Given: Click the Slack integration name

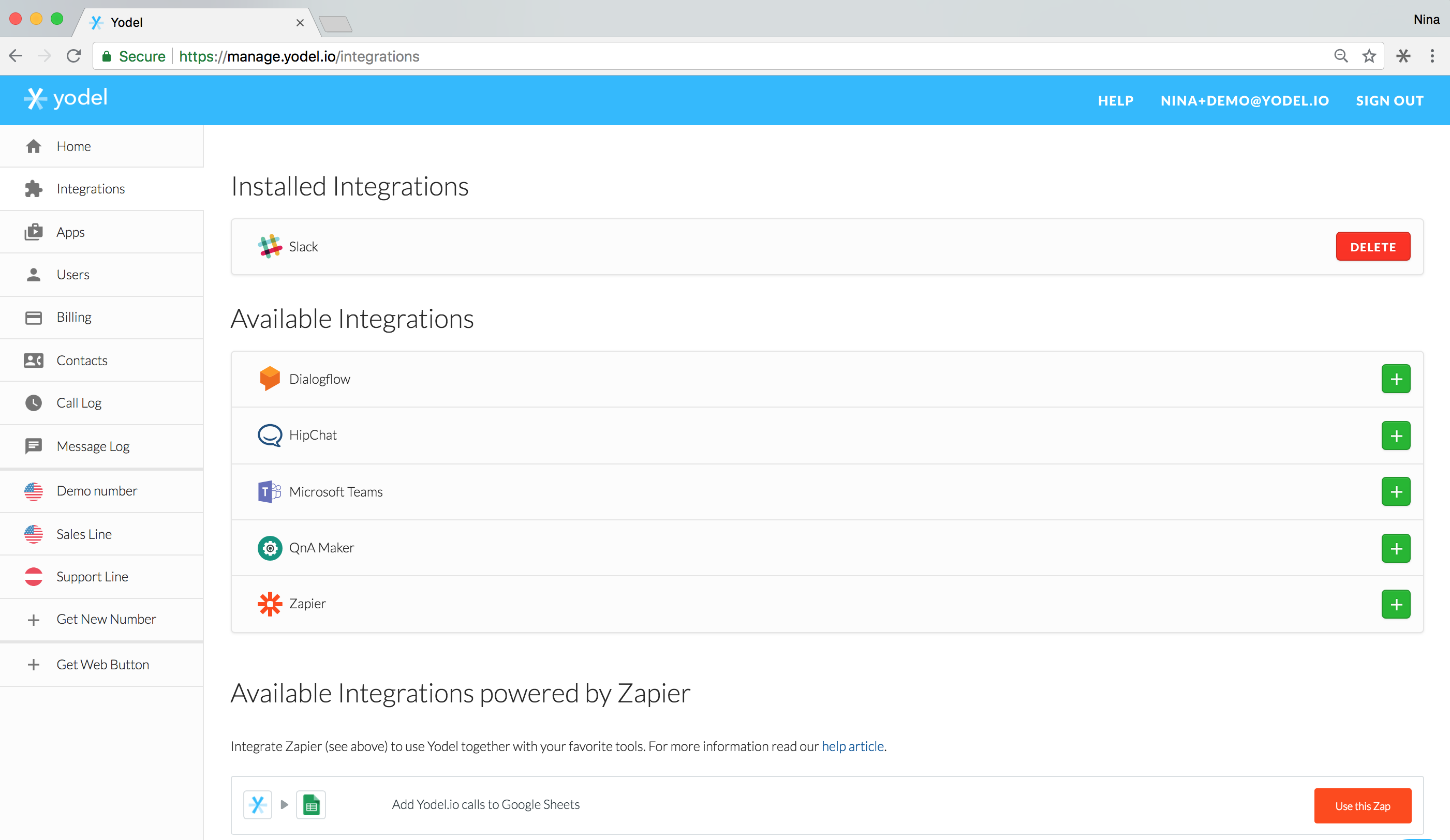Looking at the screenshot, I should coord(303,247).
